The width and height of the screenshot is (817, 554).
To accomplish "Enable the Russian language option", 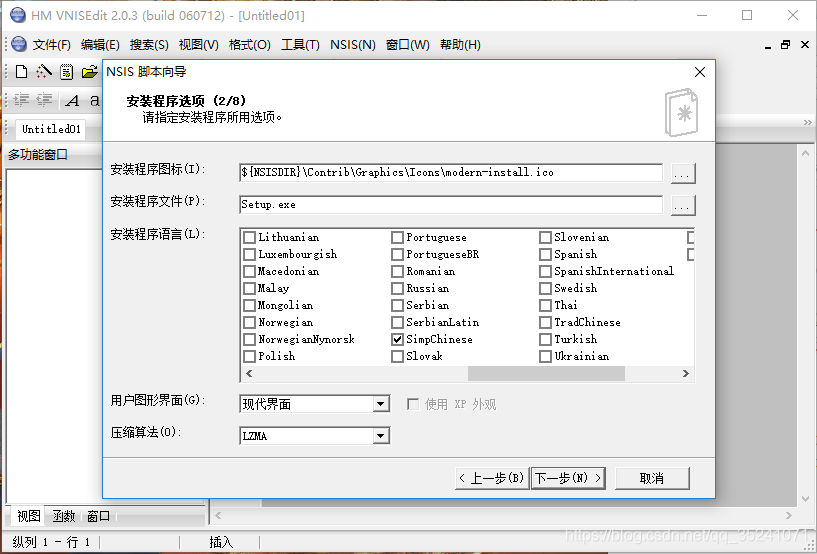I will click(x=398, y=288).
